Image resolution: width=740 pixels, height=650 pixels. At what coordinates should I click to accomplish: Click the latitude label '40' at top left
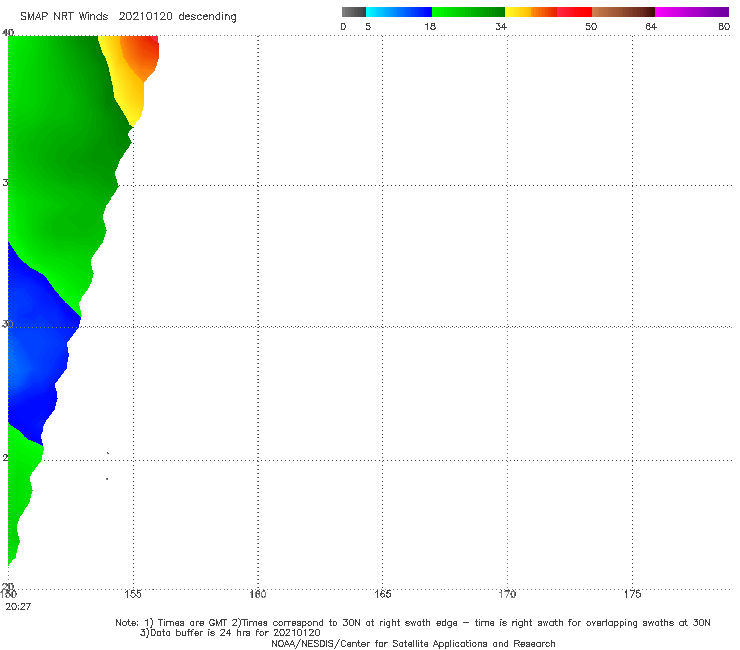[8, 32]
